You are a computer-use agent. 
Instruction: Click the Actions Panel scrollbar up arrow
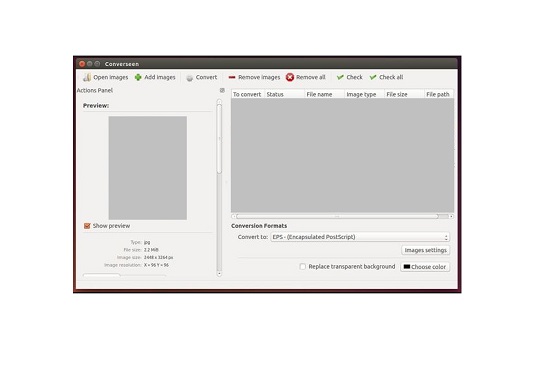tap(219, 101)
